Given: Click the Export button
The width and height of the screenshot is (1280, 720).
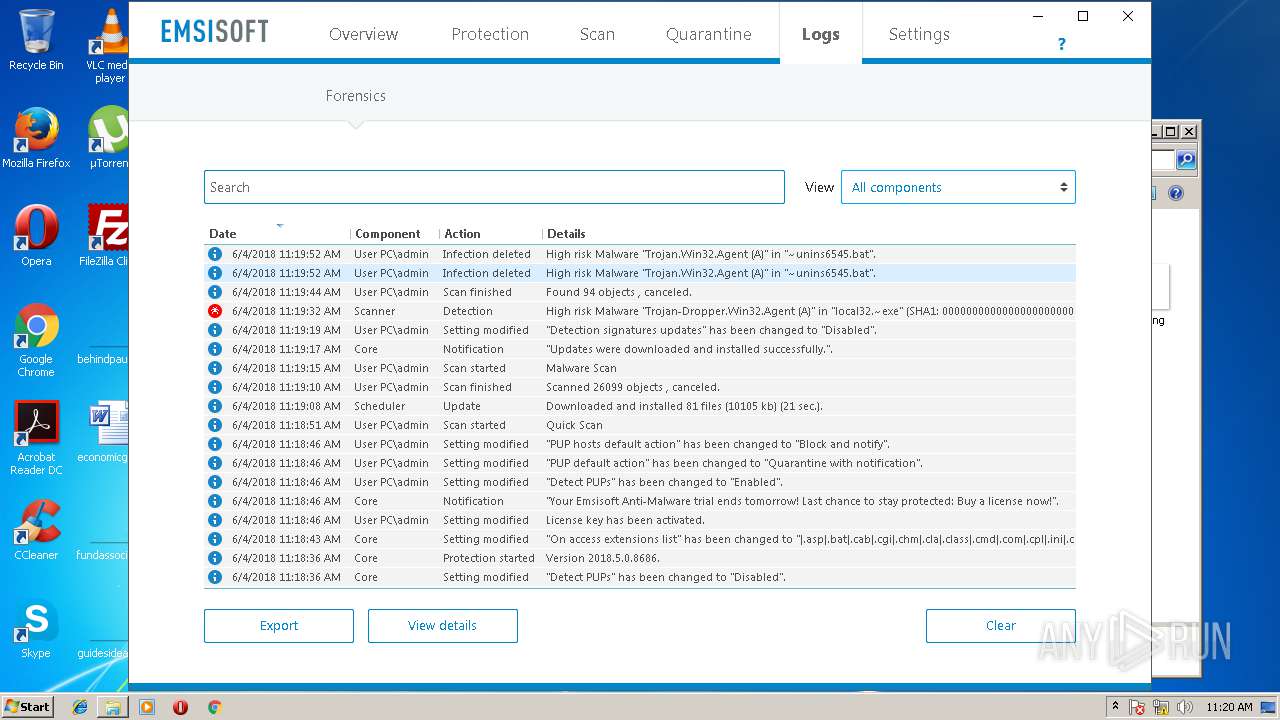Looking at the screenshot, I should click(x=279, y=626).
